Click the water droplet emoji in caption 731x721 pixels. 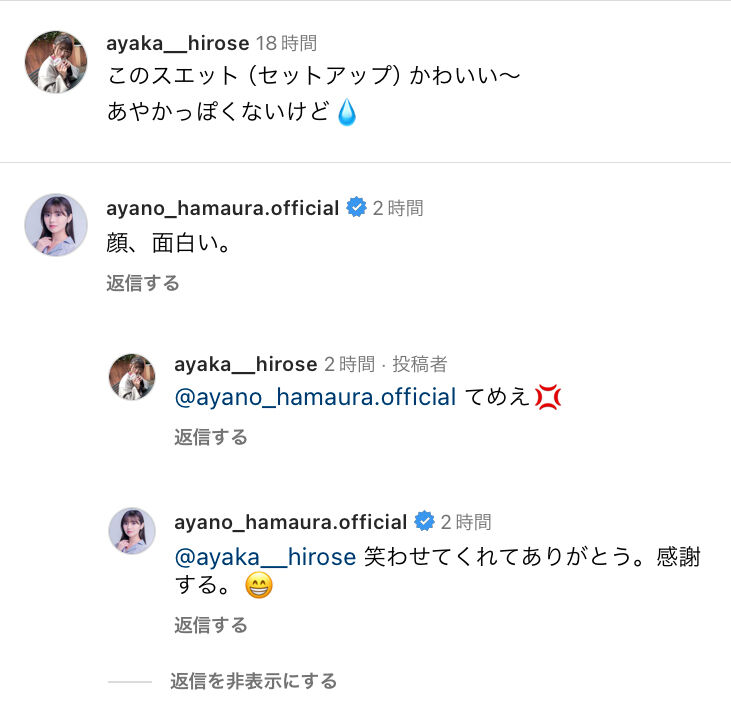(346, 112)
